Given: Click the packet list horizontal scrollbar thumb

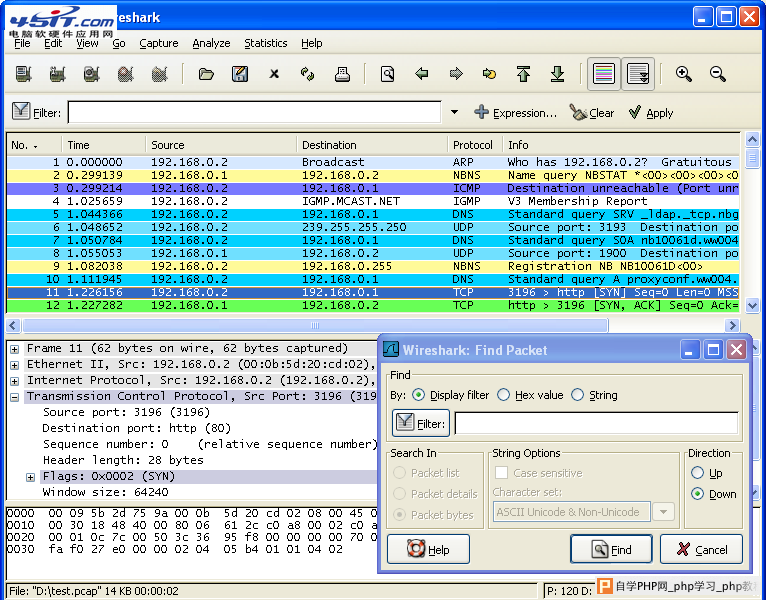Looking at the screenshot, I should coord(315,325).
